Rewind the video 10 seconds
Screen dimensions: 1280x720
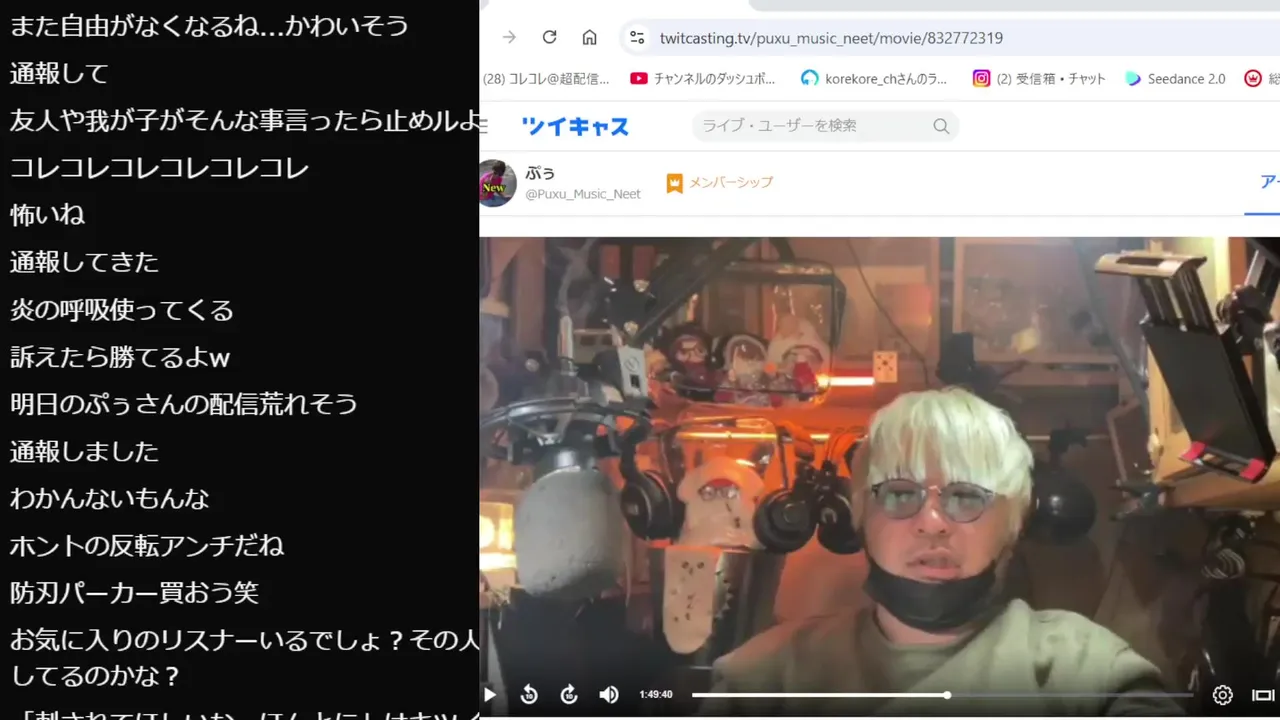(529, 694)
